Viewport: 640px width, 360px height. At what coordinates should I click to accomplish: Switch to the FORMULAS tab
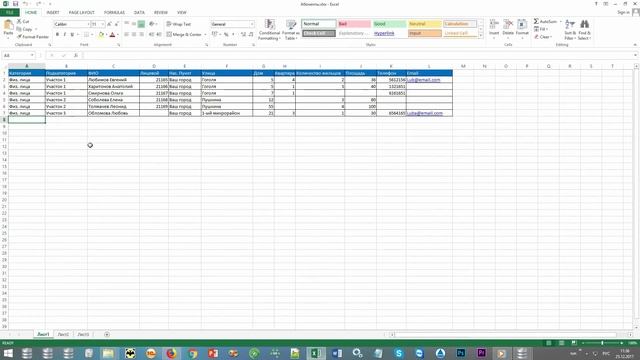pos(114,13)
